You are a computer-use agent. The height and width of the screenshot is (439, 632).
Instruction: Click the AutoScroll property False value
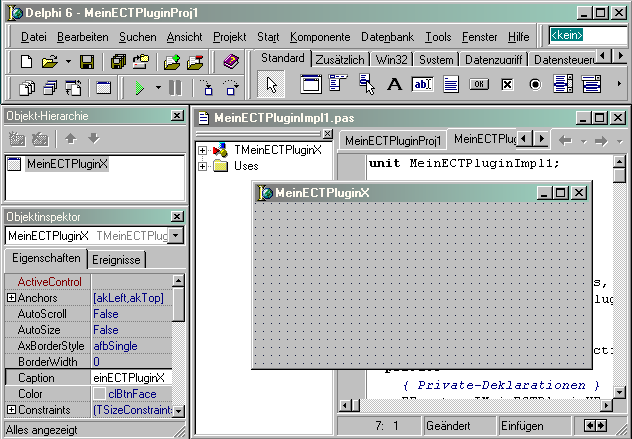point(106,314)
